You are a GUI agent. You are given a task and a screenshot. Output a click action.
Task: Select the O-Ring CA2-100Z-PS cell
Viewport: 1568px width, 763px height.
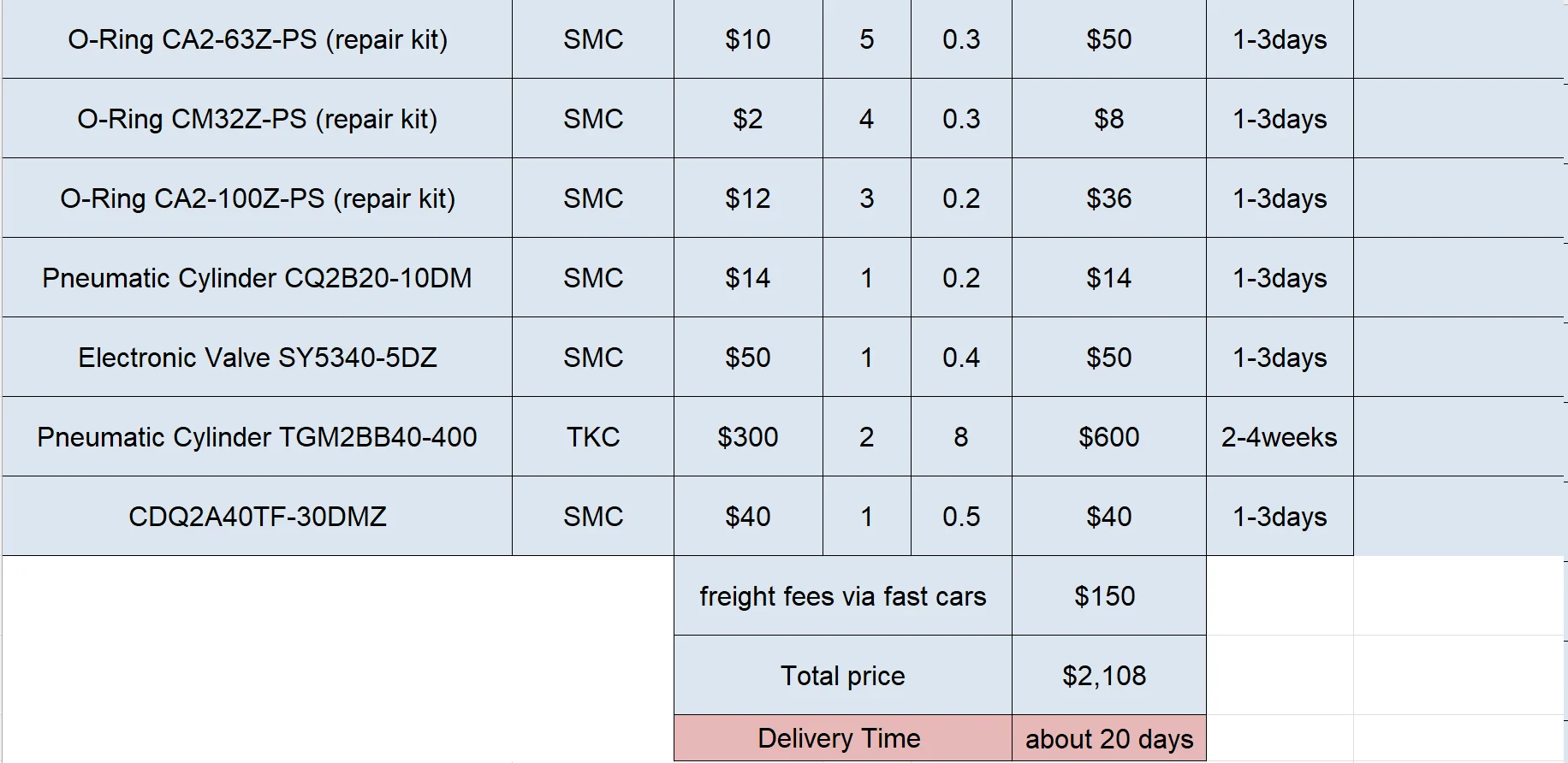pyautogui.click(x=257, y=198)
